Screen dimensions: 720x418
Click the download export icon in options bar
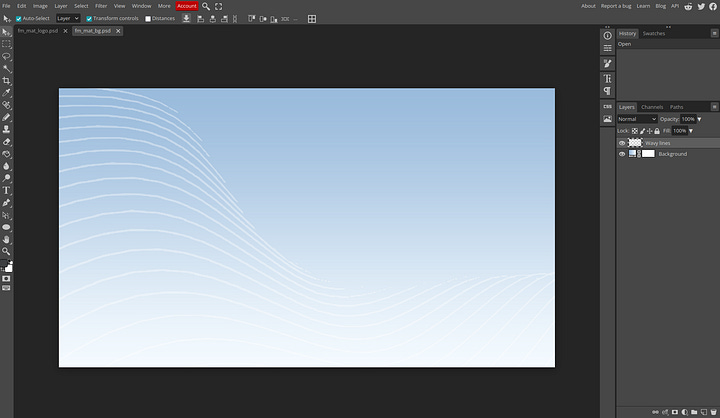(x=186, y=19)
